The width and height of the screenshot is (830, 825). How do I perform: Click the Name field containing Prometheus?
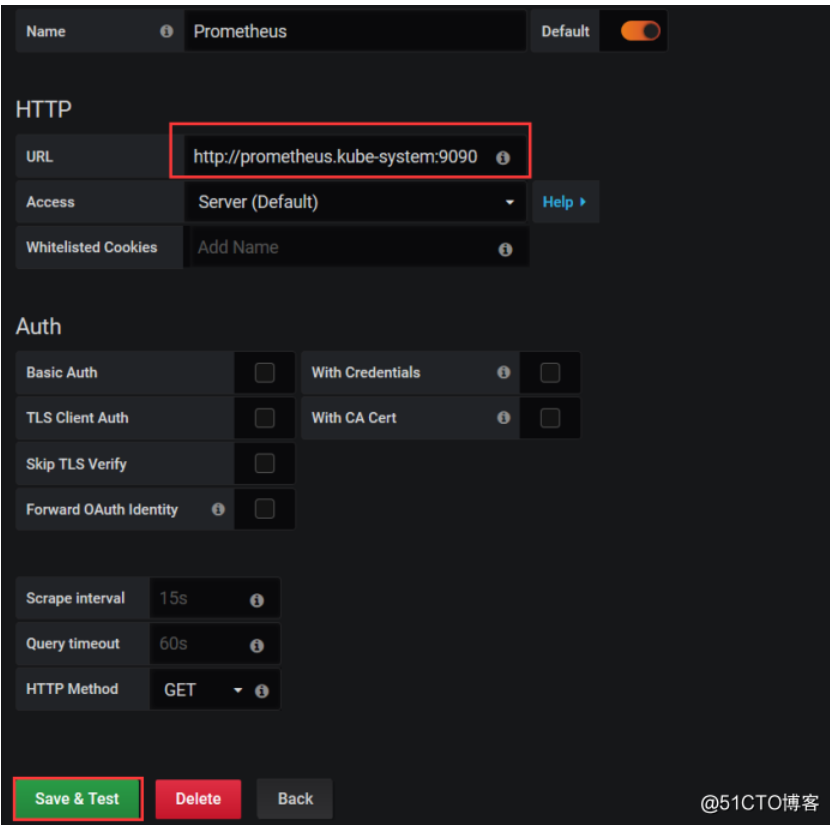pyautogui.click(x=355, y=31)
